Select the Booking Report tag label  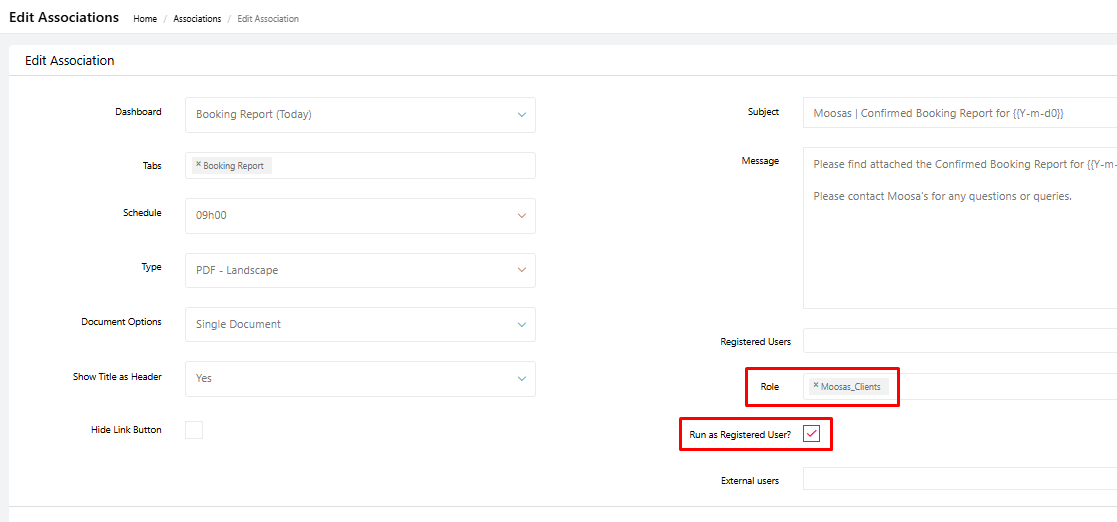[x=234, y=166]
